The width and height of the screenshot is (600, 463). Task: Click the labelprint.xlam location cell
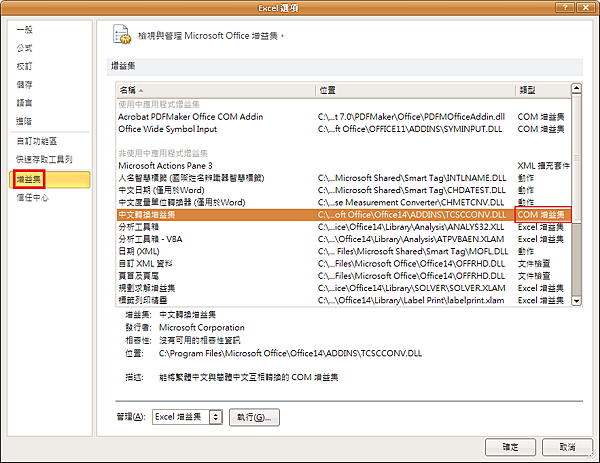coord(411,300)
